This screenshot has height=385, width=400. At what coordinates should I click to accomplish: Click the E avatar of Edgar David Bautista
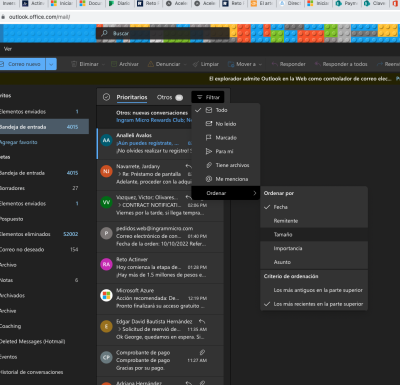tap(106, 326)
